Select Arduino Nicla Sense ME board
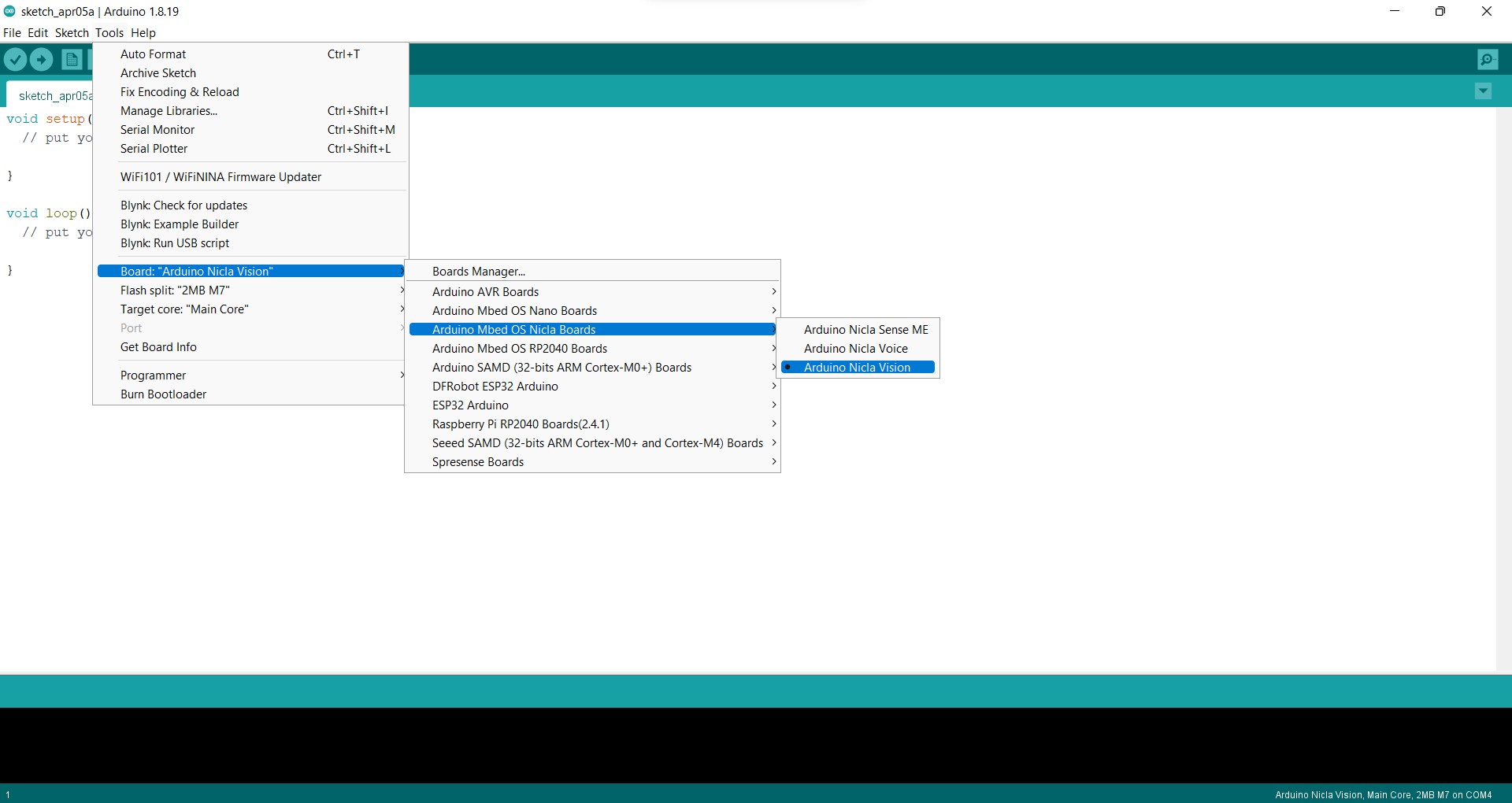 point(858,330)
